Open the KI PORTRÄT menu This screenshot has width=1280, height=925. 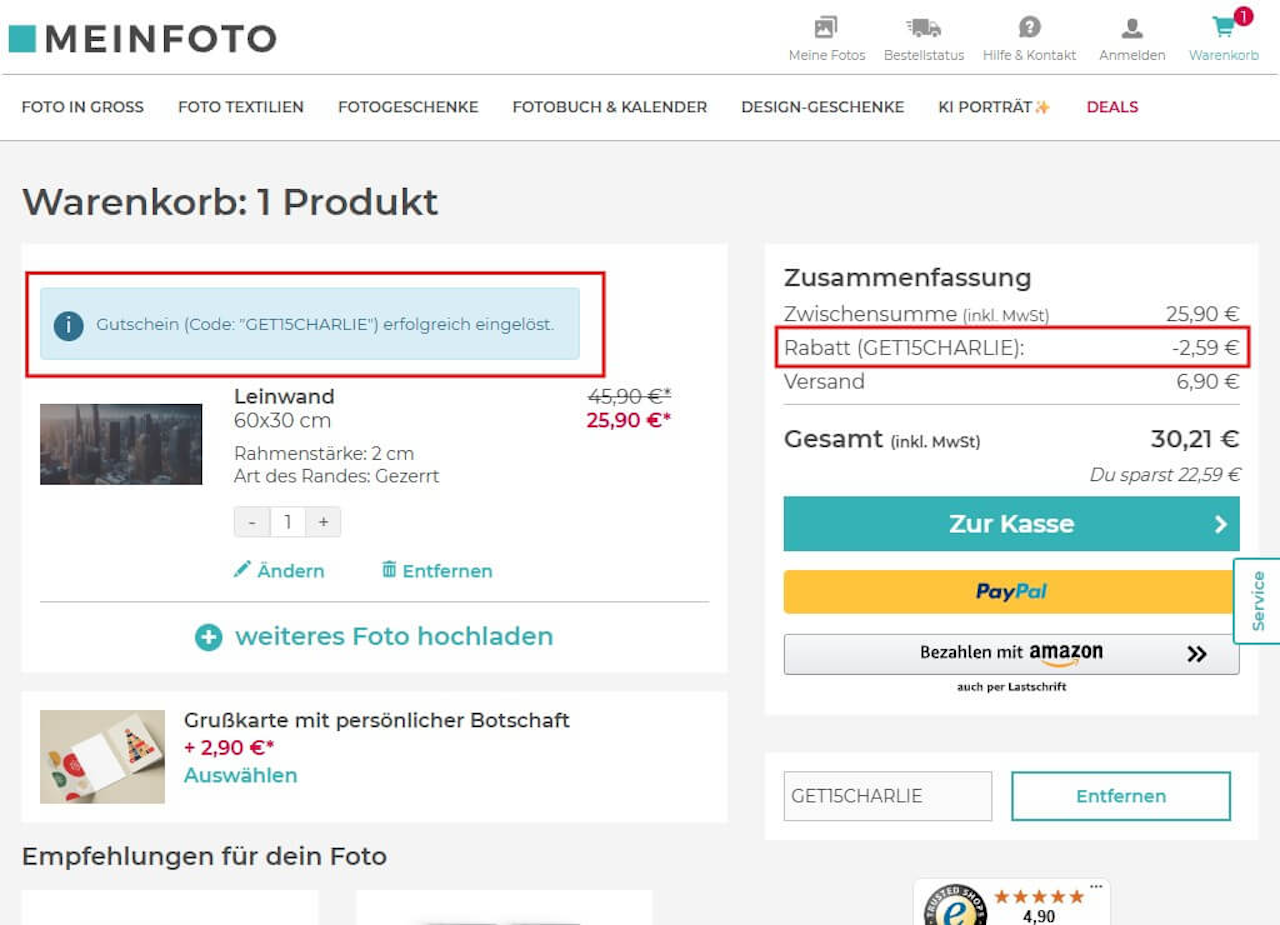pyautogui.click(x=994, y=107)
